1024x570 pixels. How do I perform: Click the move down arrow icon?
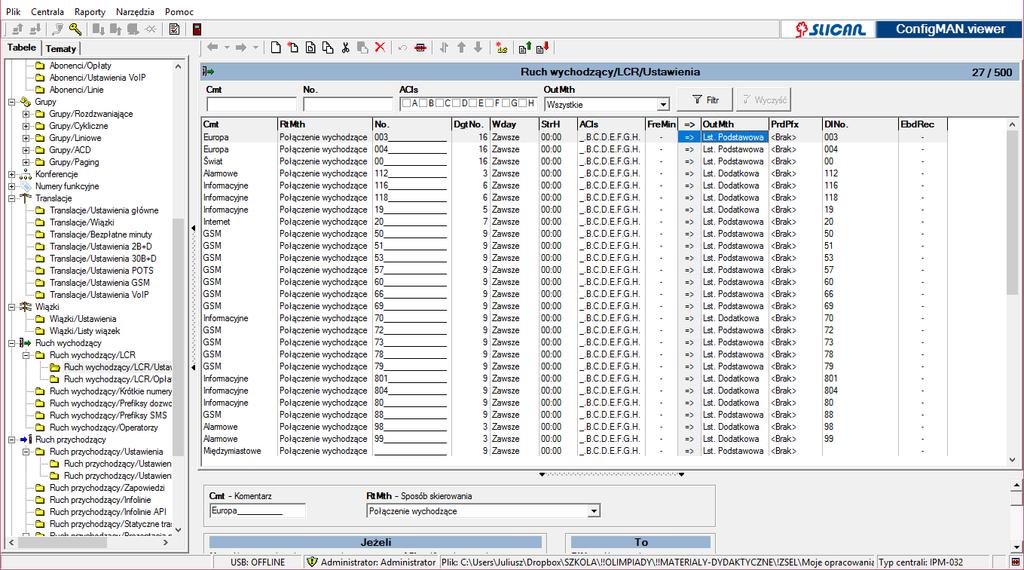coord(479,48)
